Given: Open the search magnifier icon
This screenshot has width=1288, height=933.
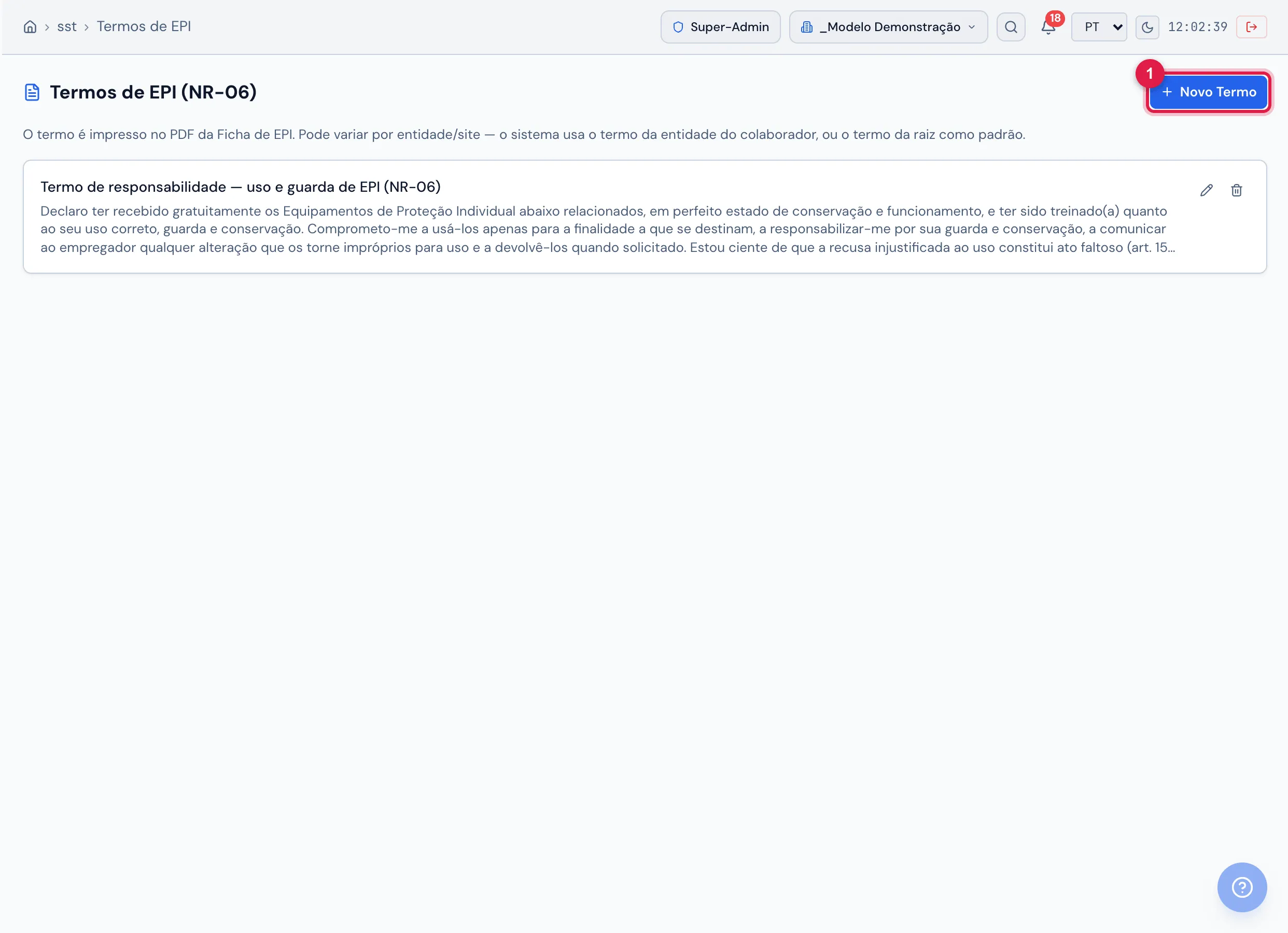Looking at the screenshot, I should coord(1010,26).
